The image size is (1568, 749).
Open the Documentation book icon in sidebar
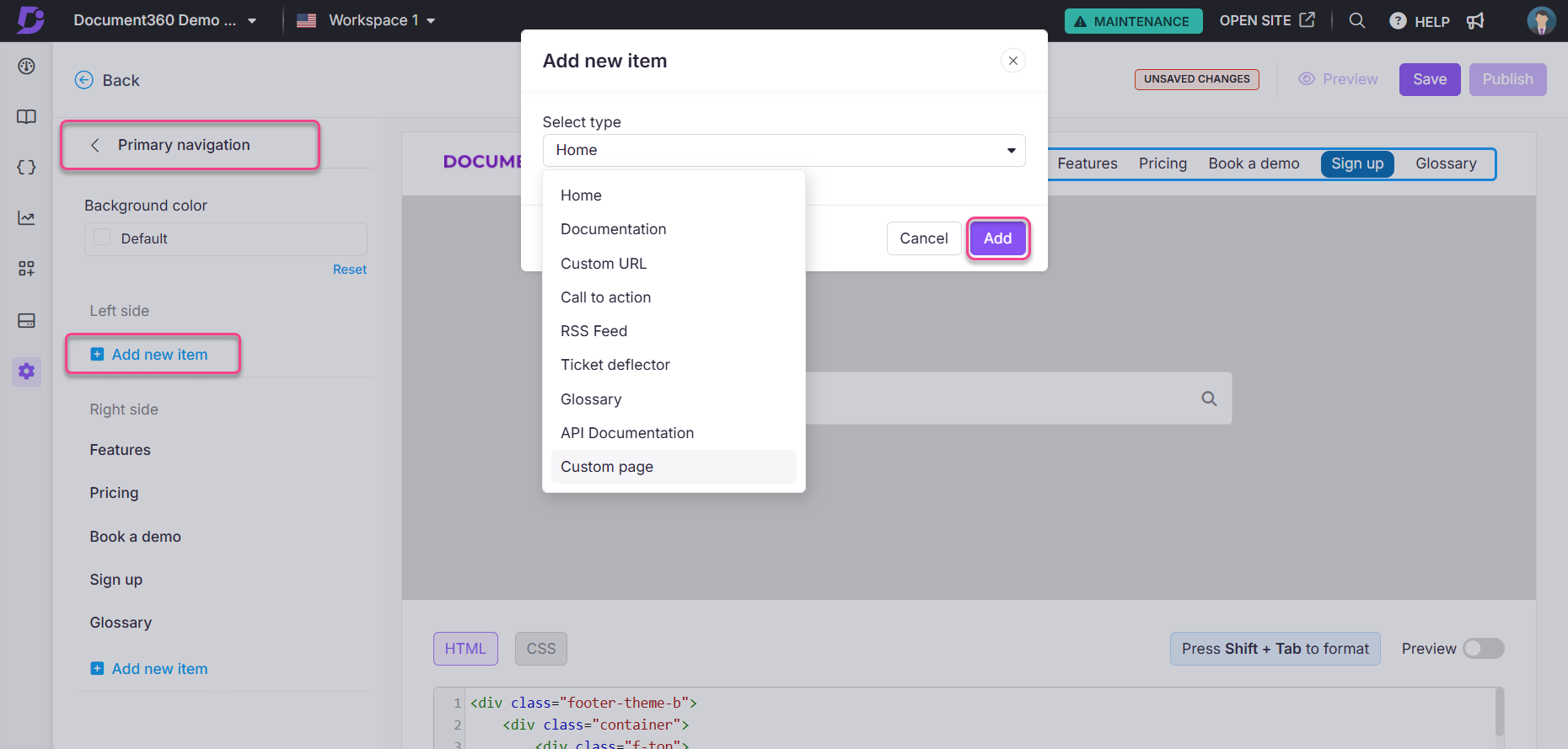coord(27,117)
